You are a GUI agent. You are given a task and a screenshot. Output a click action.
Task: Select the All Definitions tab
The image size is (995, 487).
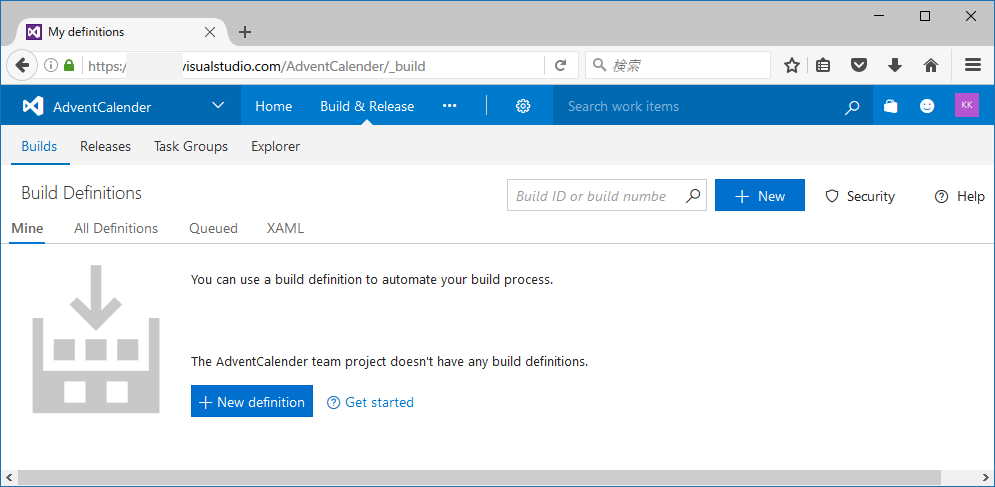coord(116,229)
